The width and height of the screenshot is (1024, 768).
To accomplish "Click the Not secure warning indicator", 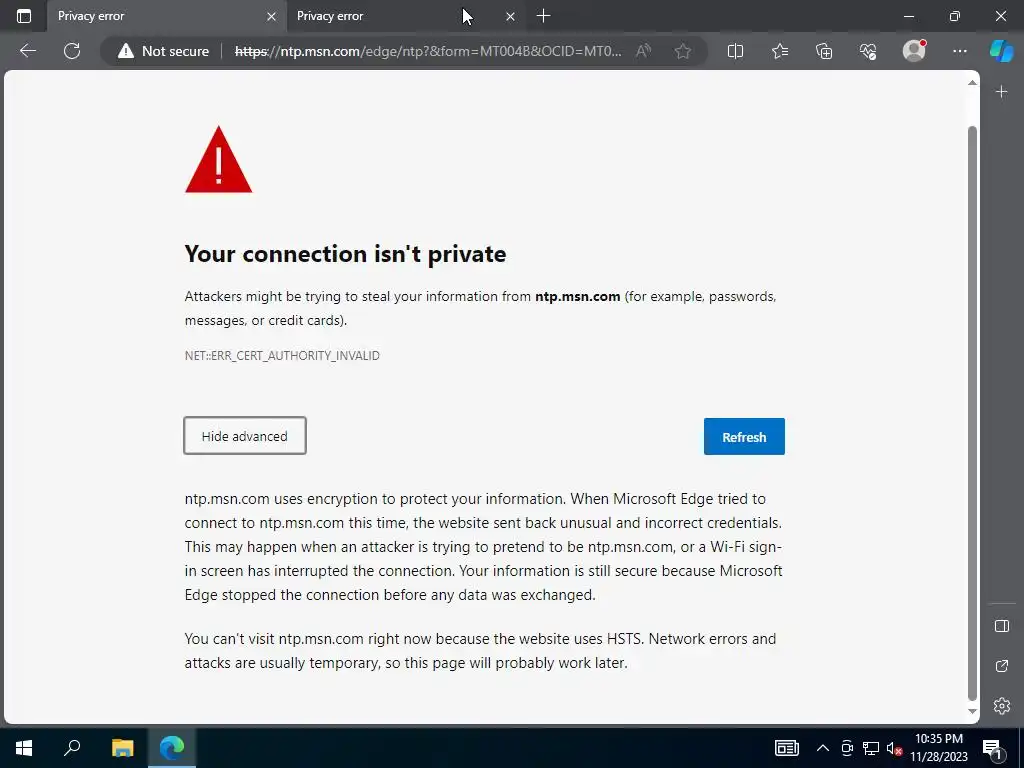I will coord(163,51).
